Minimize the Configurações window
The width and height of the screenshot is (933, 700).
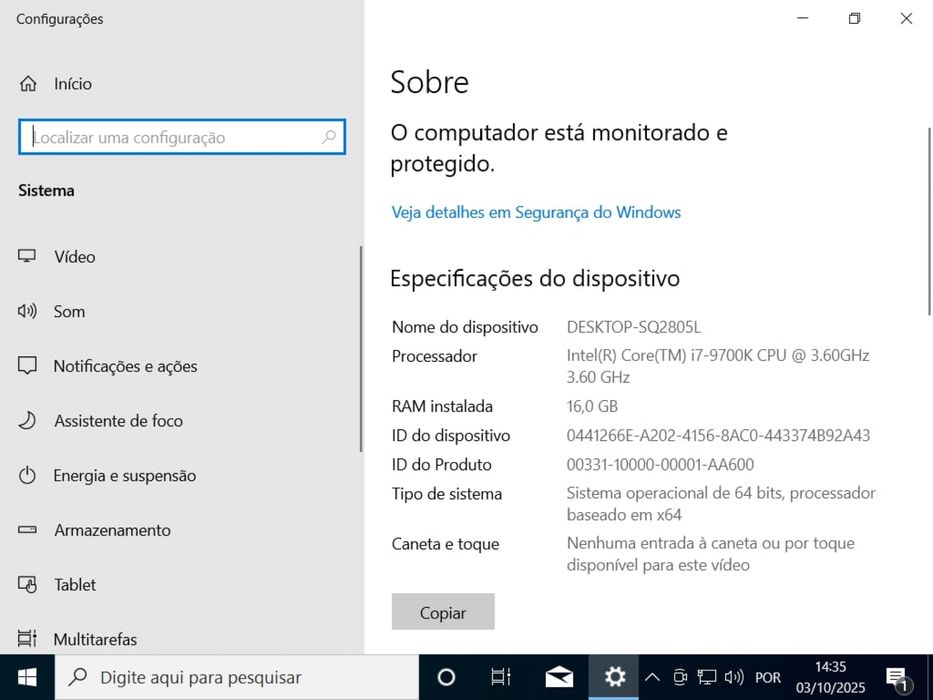pyautogui.click(x=803, y=18)
